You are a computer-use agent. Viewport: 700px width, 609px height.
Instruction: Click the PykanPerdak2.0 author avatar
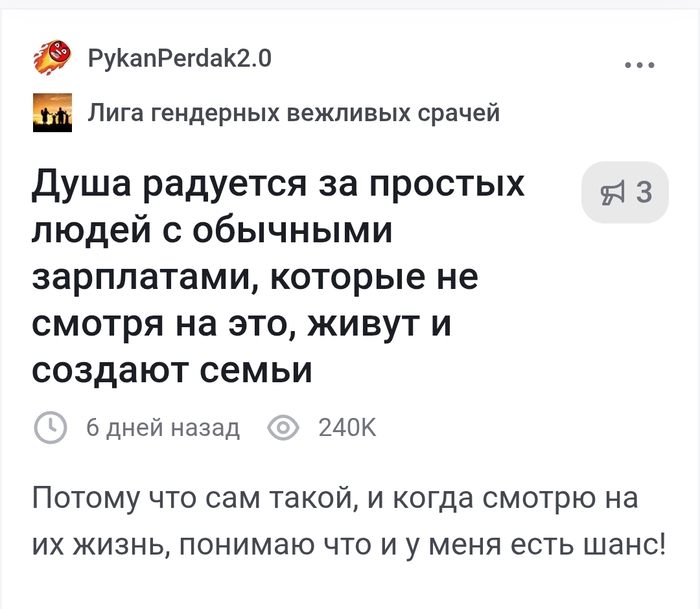pos(53,59)
